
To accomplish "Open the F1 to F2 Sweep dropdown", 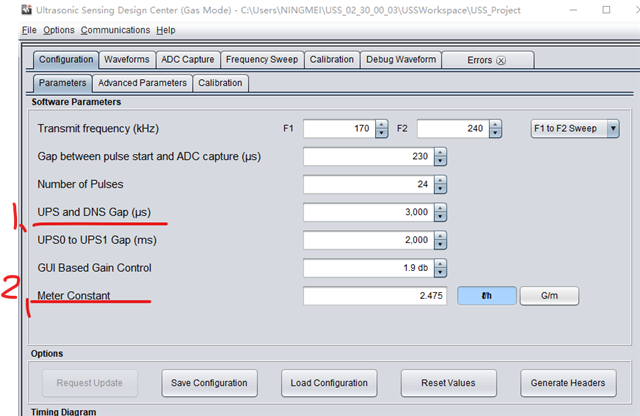I will click(575, 129).
